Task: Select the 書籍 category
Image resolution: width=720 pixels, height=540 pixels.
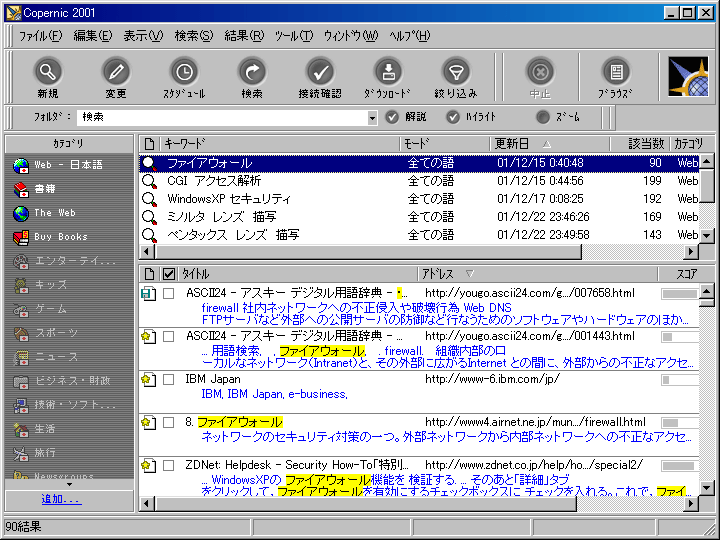Action: (34, 189)
